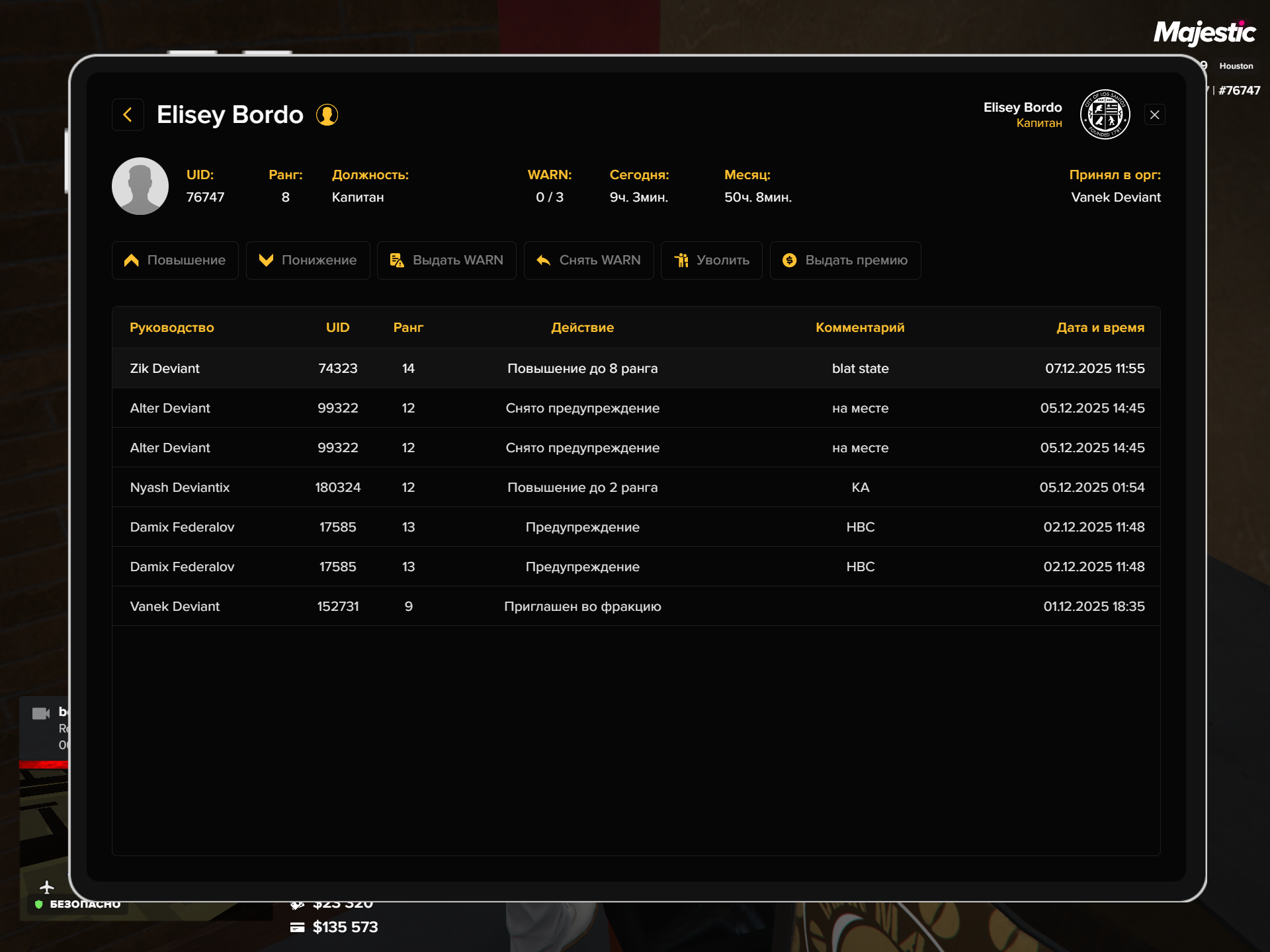Click the Выдать WARN action button

point(446,260)
